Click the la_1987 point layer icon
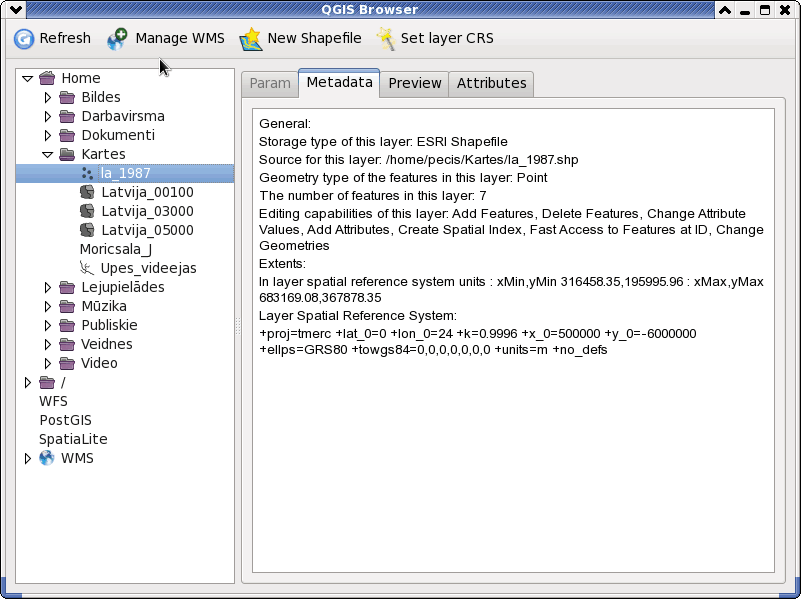The image size is (801, 599). click(87, 173)
